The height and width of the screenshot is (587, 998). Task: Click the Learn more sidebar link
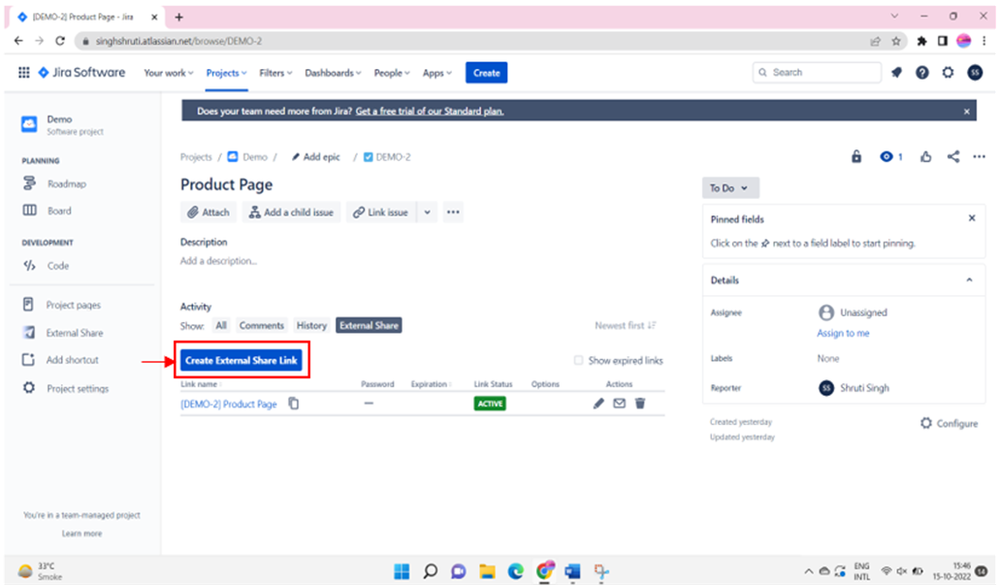point(81,534)
